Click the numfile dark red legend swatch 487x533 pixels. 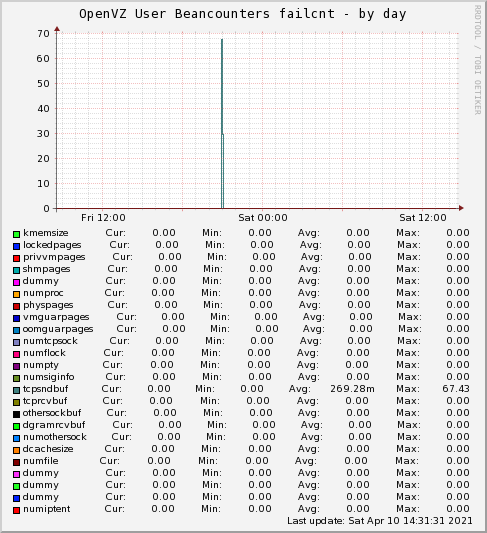coord(16,463)
